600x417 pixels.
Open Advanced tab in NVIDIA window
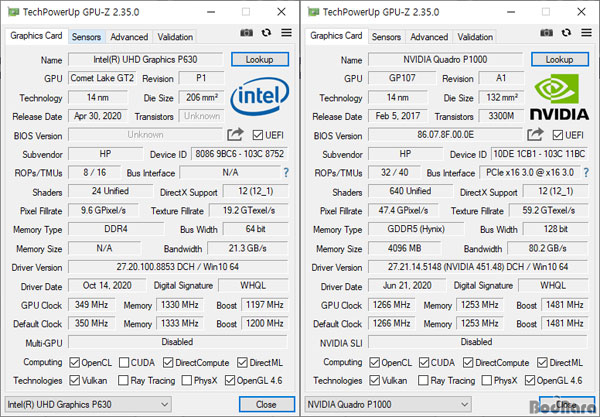point(429,37)
